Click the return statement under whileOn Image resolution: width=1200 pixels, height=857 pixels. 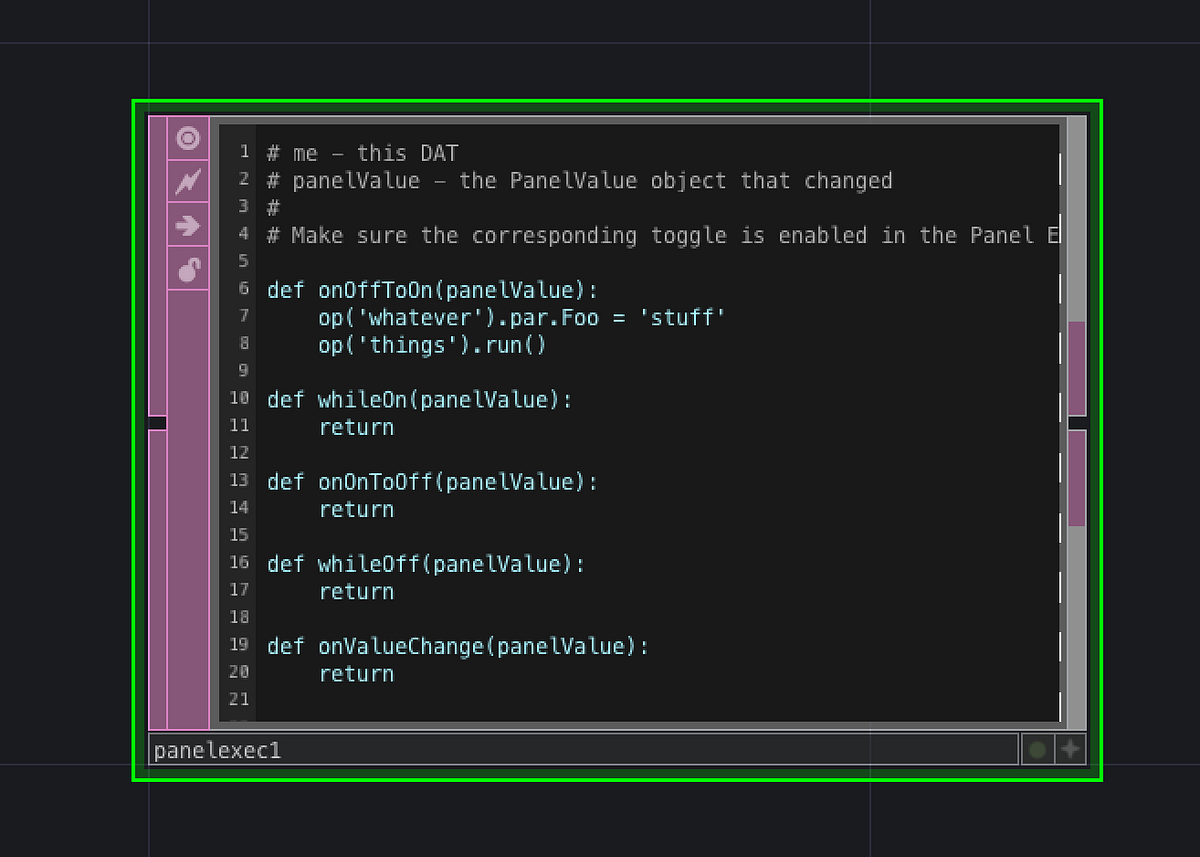pyautogui.click(x=357, y=427)
